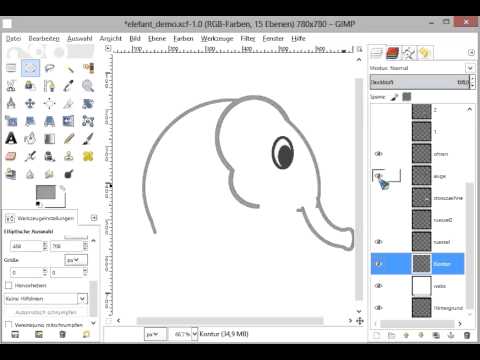Hide the weiss layer
The image size is (480, 360).
(x=378, y=286)
